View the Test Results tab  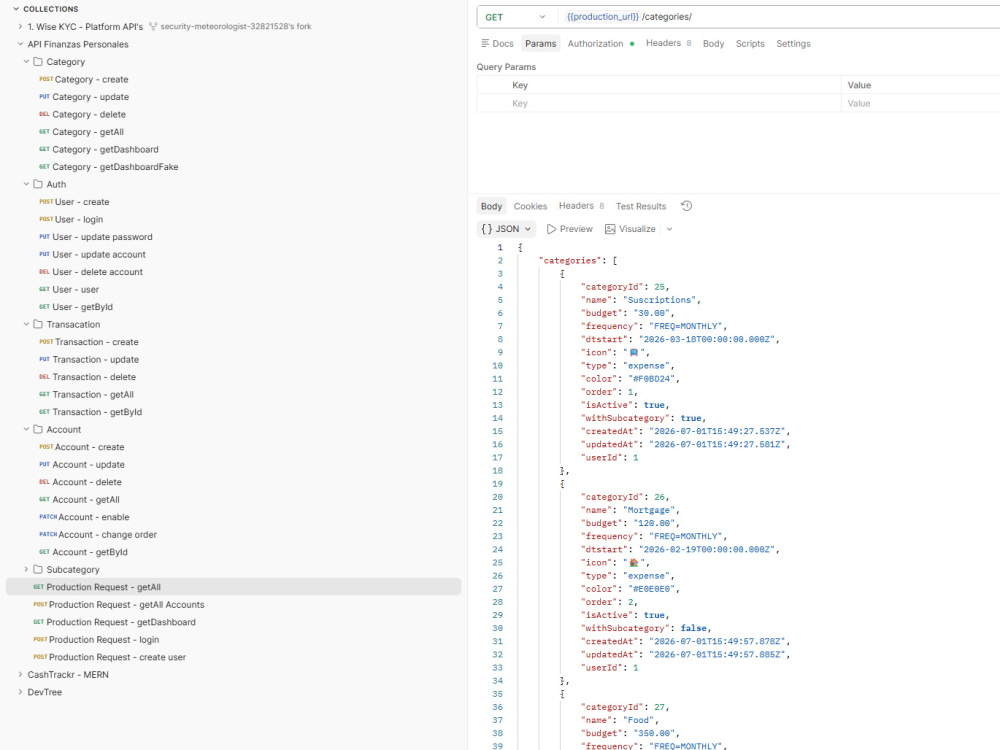[641, 206]
